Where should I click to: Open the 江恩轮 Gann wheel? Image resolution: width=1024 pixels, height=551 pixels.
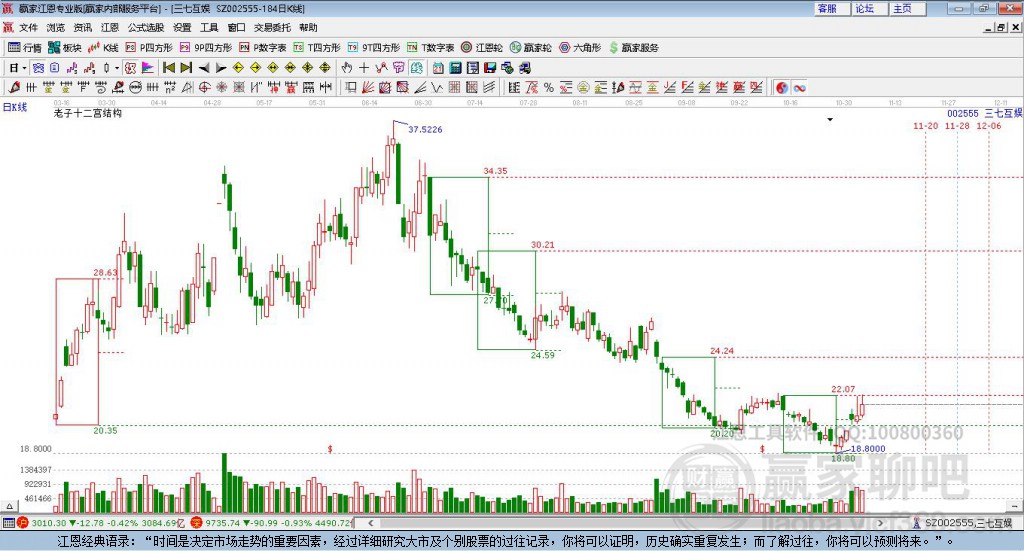[482, 48]
